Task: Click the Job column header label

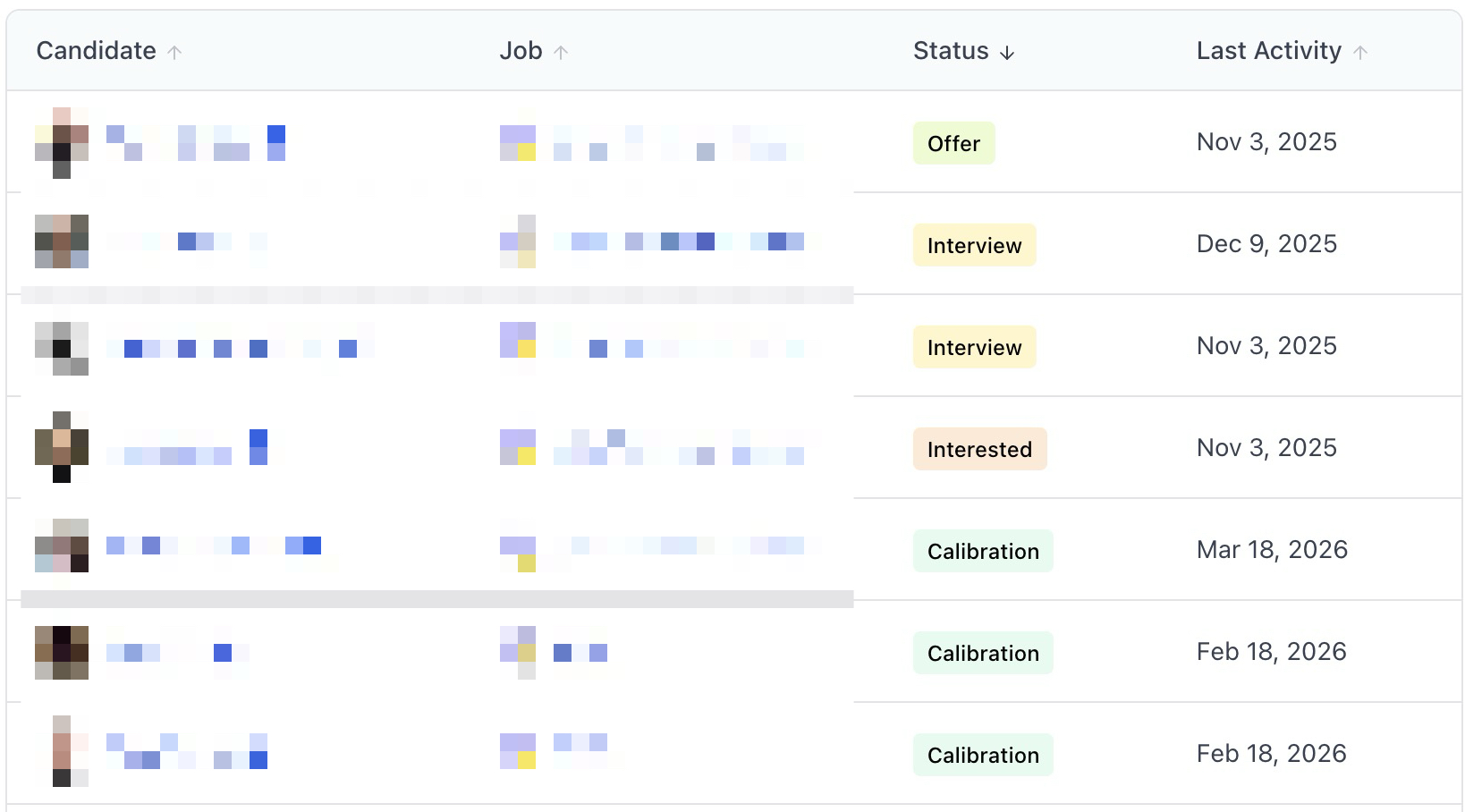Action: pyautogui.click(x=521, y=51)
